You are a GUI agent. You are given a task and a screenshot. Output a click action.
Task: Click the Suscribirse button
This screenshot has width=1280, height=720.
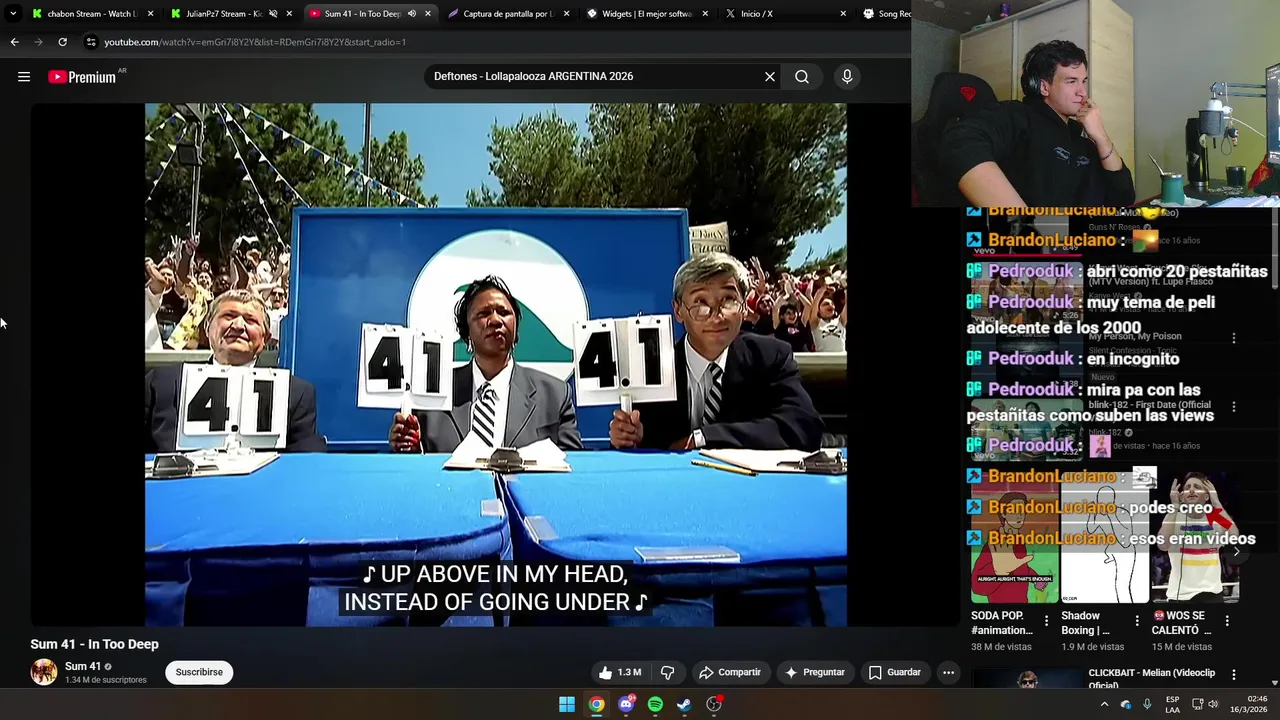[199, 672]
